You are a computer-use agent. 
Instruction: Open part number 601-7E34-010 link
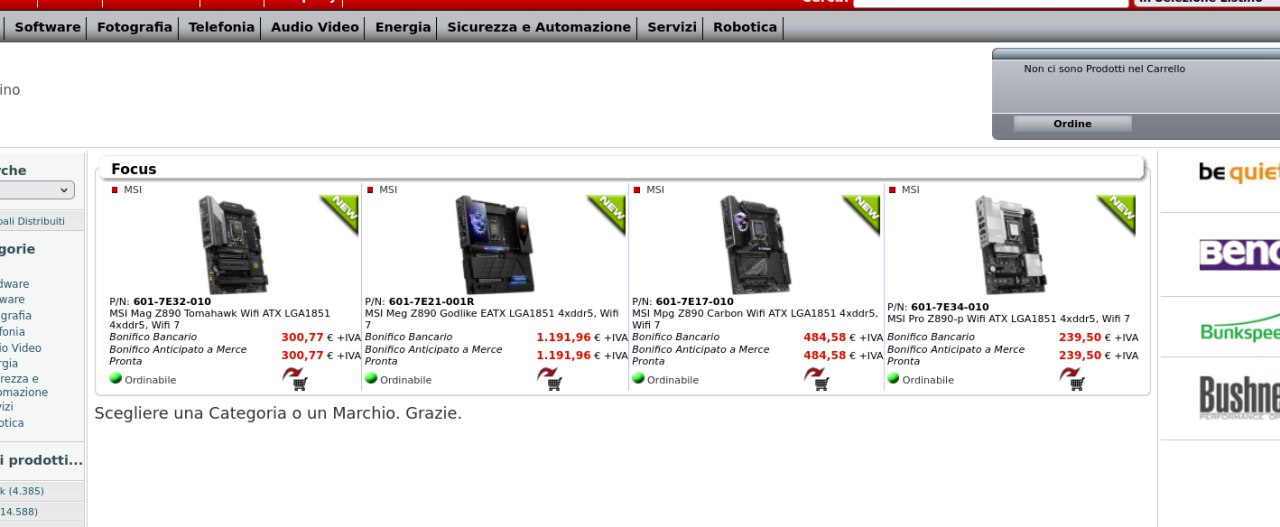[x=950, y=307]
